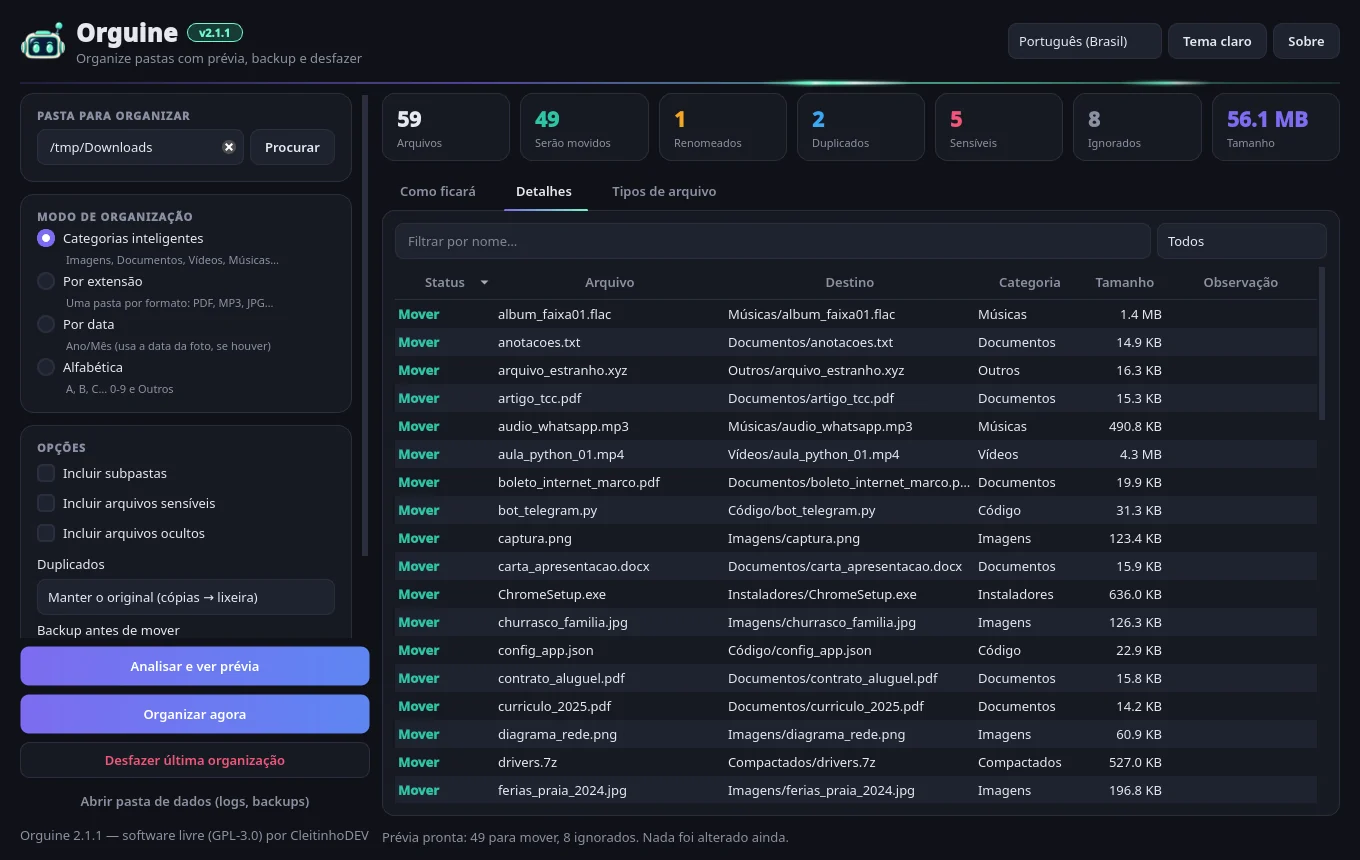Screen dimensions: 1360x860
Task: Open Abrir pasta de dados link
Action: point(195,801)
